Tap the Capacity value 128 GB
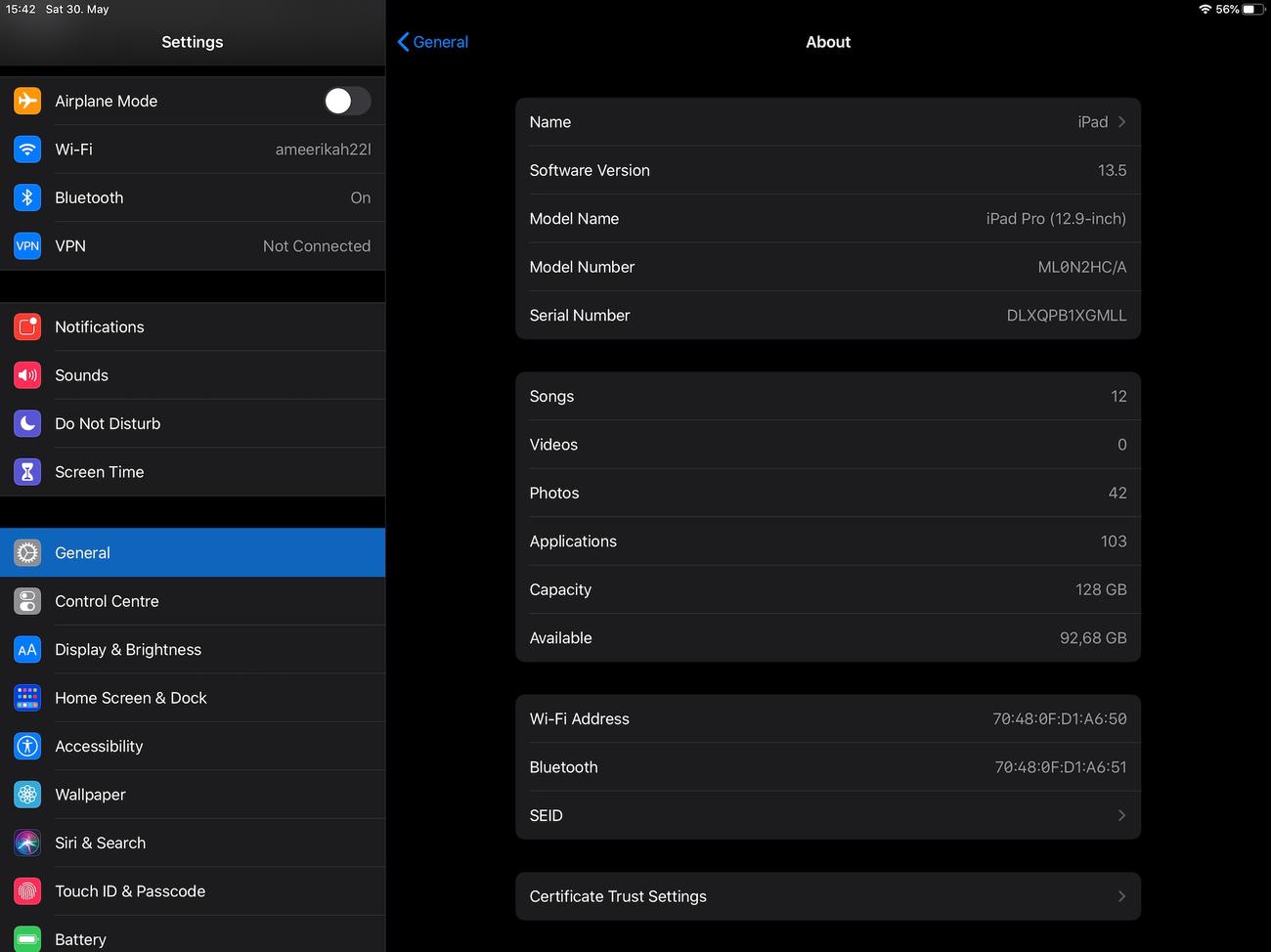 (x=1101, y=589)
